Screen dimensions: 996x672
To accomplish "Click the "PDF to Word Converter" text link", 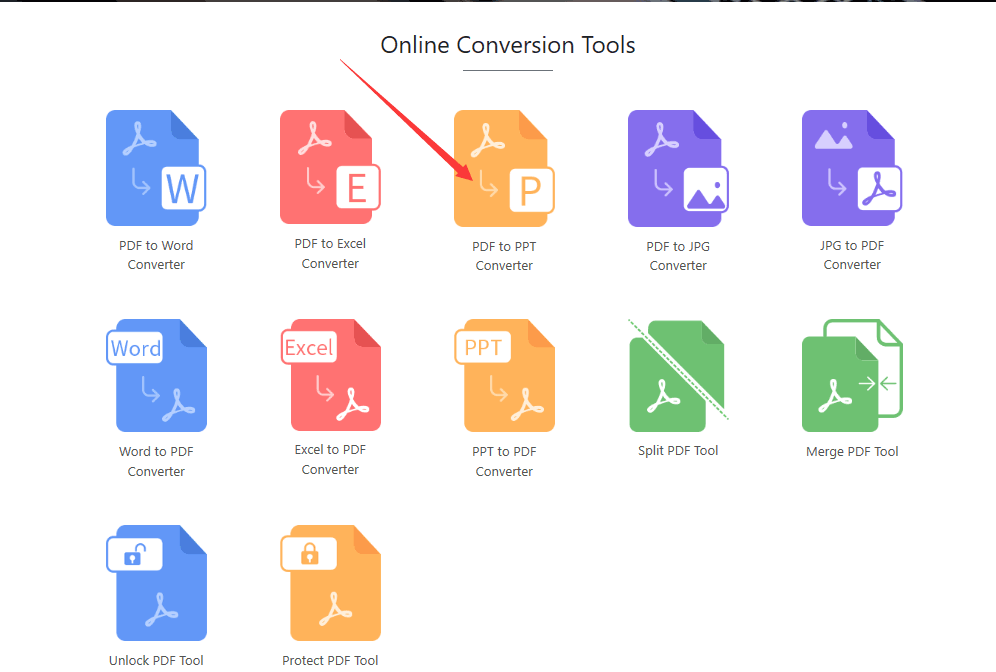I will click(156, 255).
